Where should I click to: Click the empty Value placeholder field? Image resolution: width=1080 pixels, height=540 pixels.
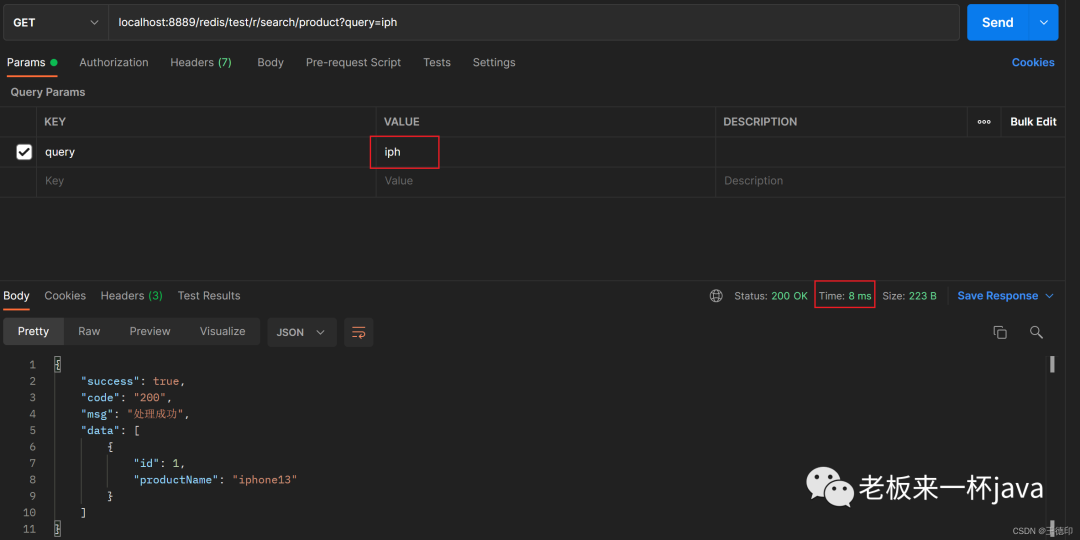tap(546, 181)
